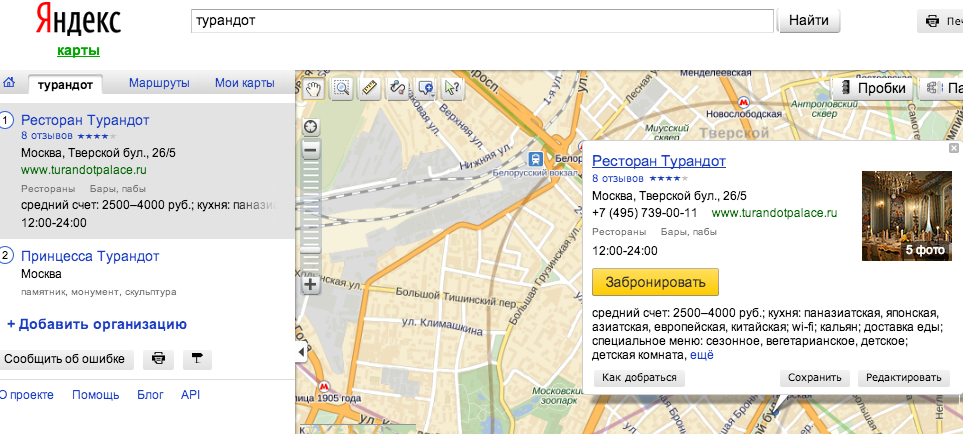
Task: Open www.turandotpalace.ru in results list
Action: coord(84,170)
